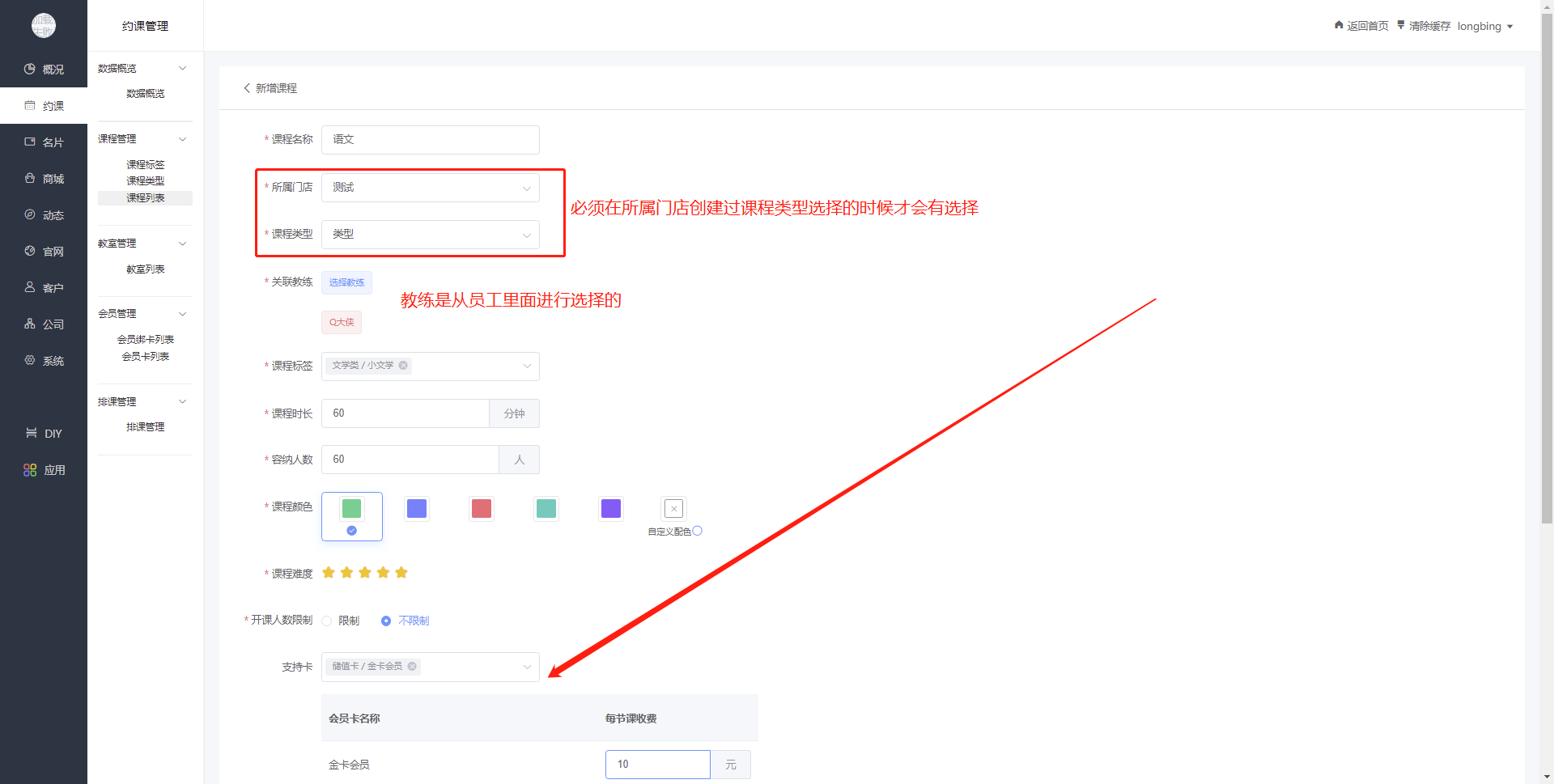1554x784 pixels.
Task: Click the 课程时长 input field
Action: click(x=405, y=413)
